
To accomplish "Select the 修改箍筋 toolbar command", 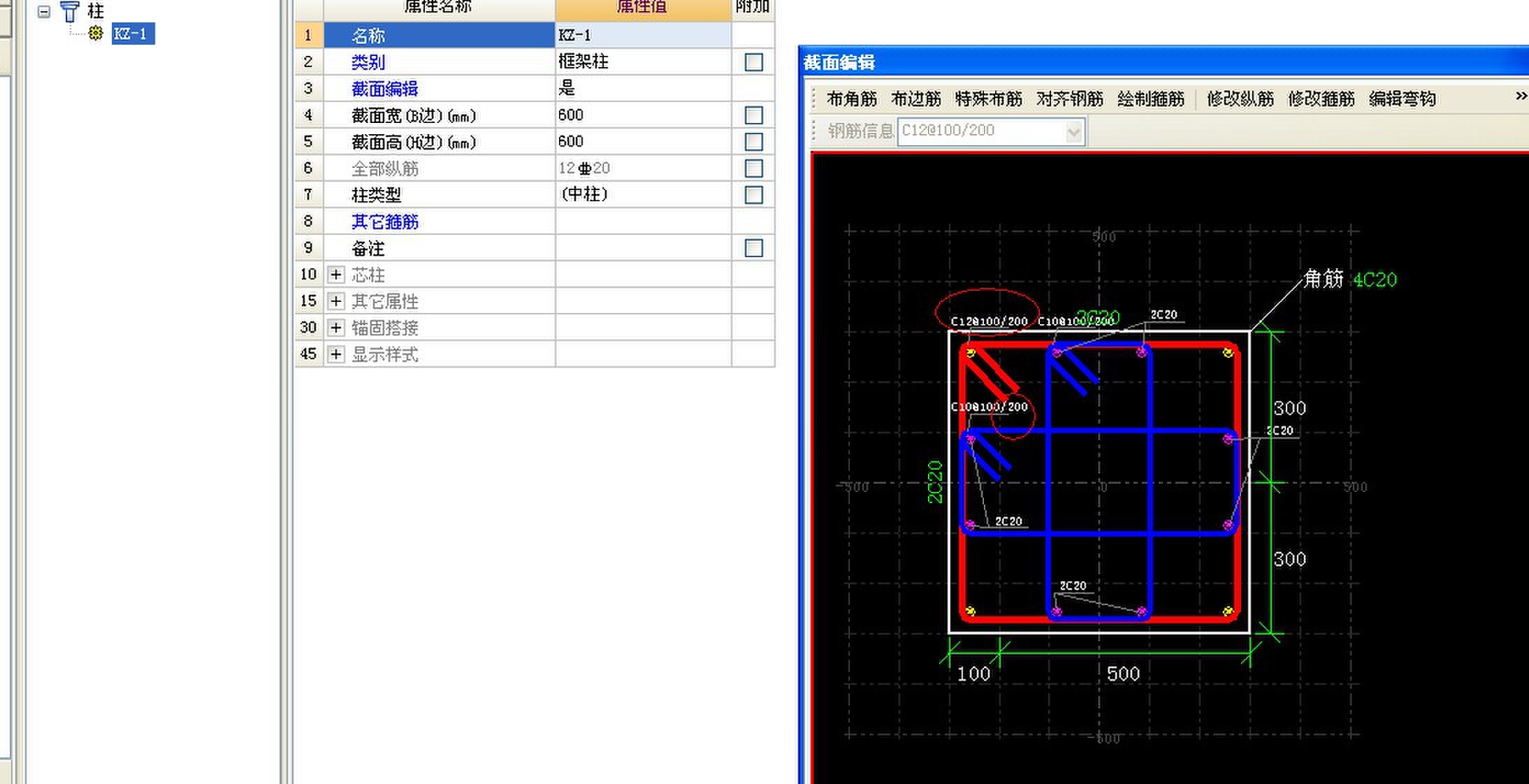I will tap(1321, 99).
